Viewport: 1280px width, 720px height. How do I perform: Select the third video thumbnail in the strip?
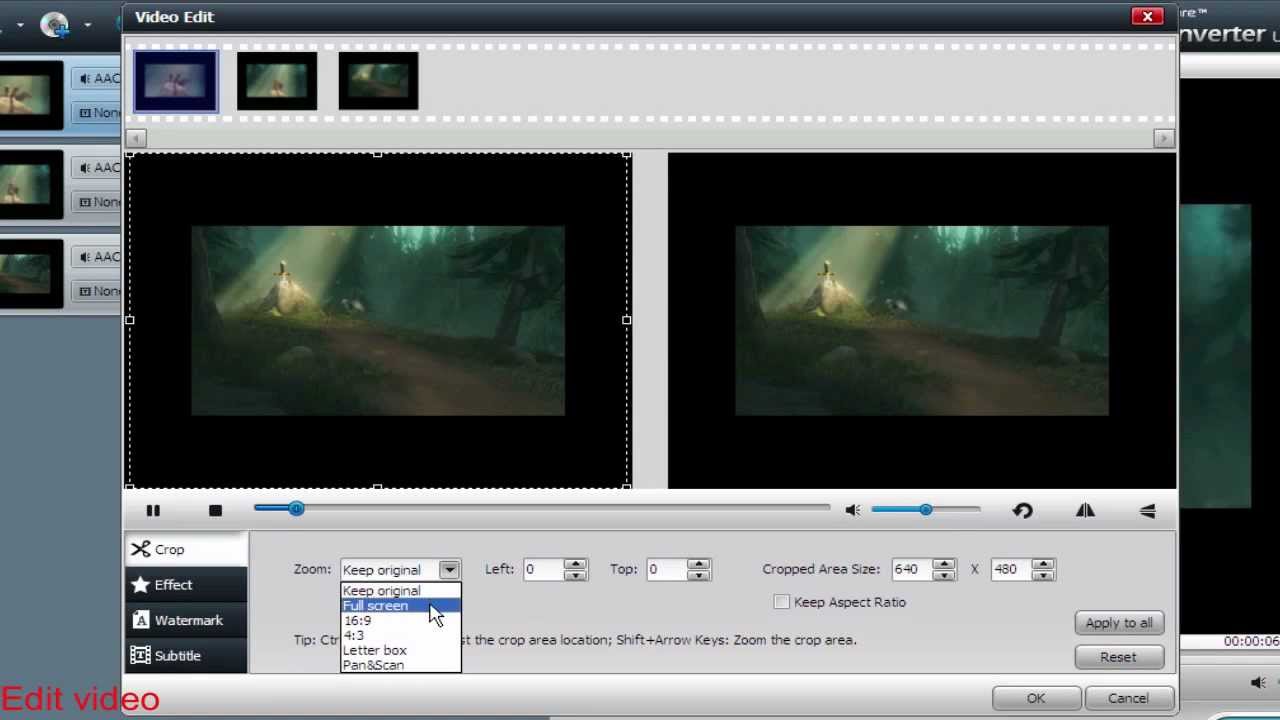[x=378, y=80]
